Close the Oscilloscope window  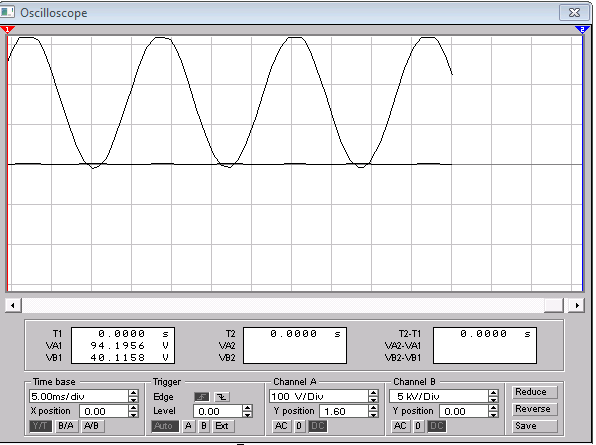574,13
